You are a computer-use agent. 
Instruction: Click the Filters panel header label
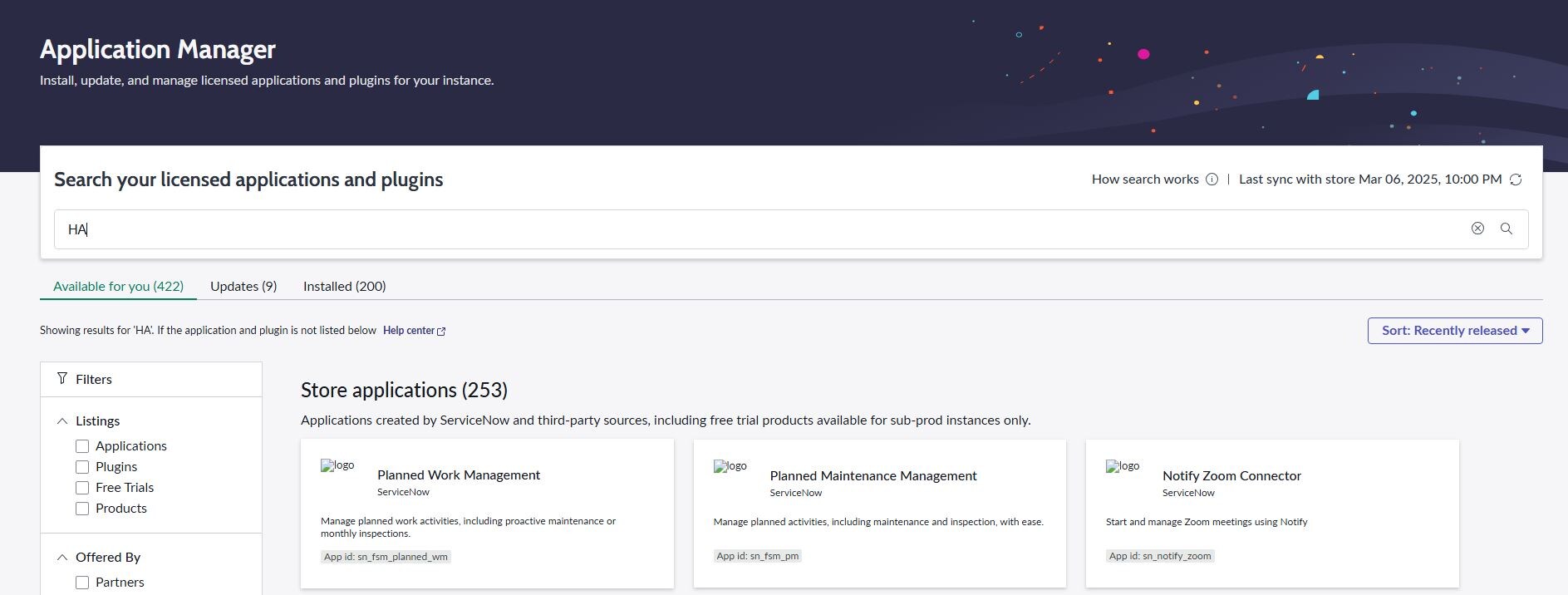[x=94, y=379]
